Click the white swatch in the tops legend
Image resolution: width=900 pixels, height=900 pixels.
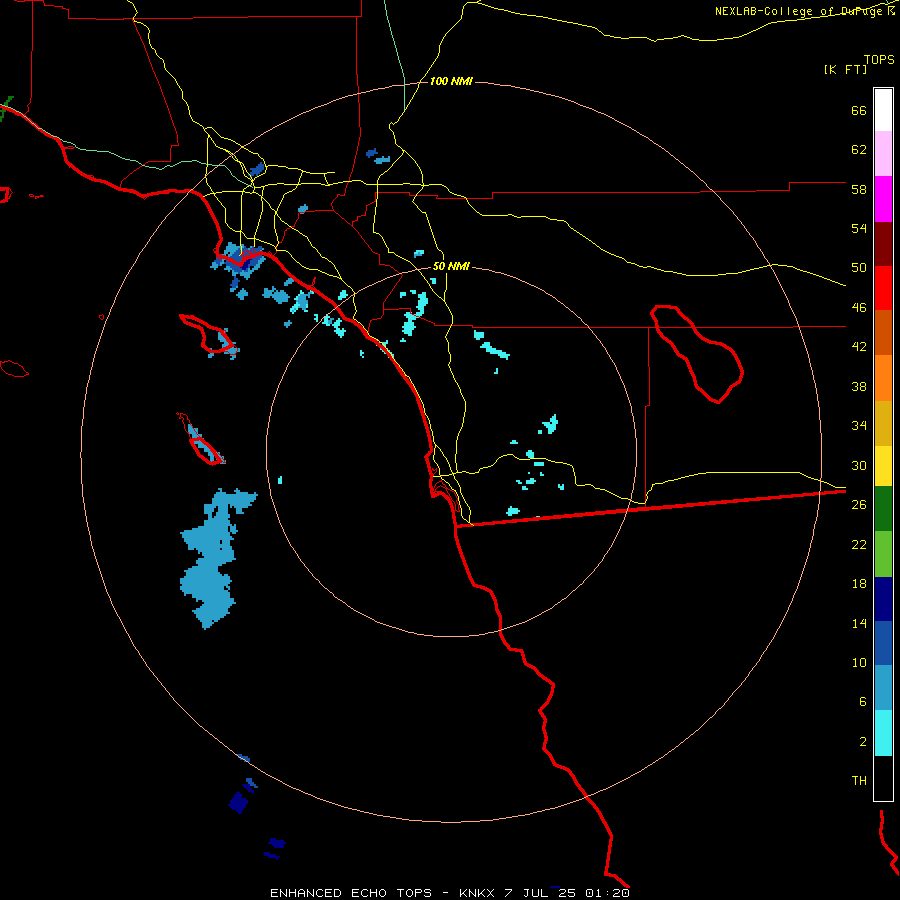click(883, 110)
